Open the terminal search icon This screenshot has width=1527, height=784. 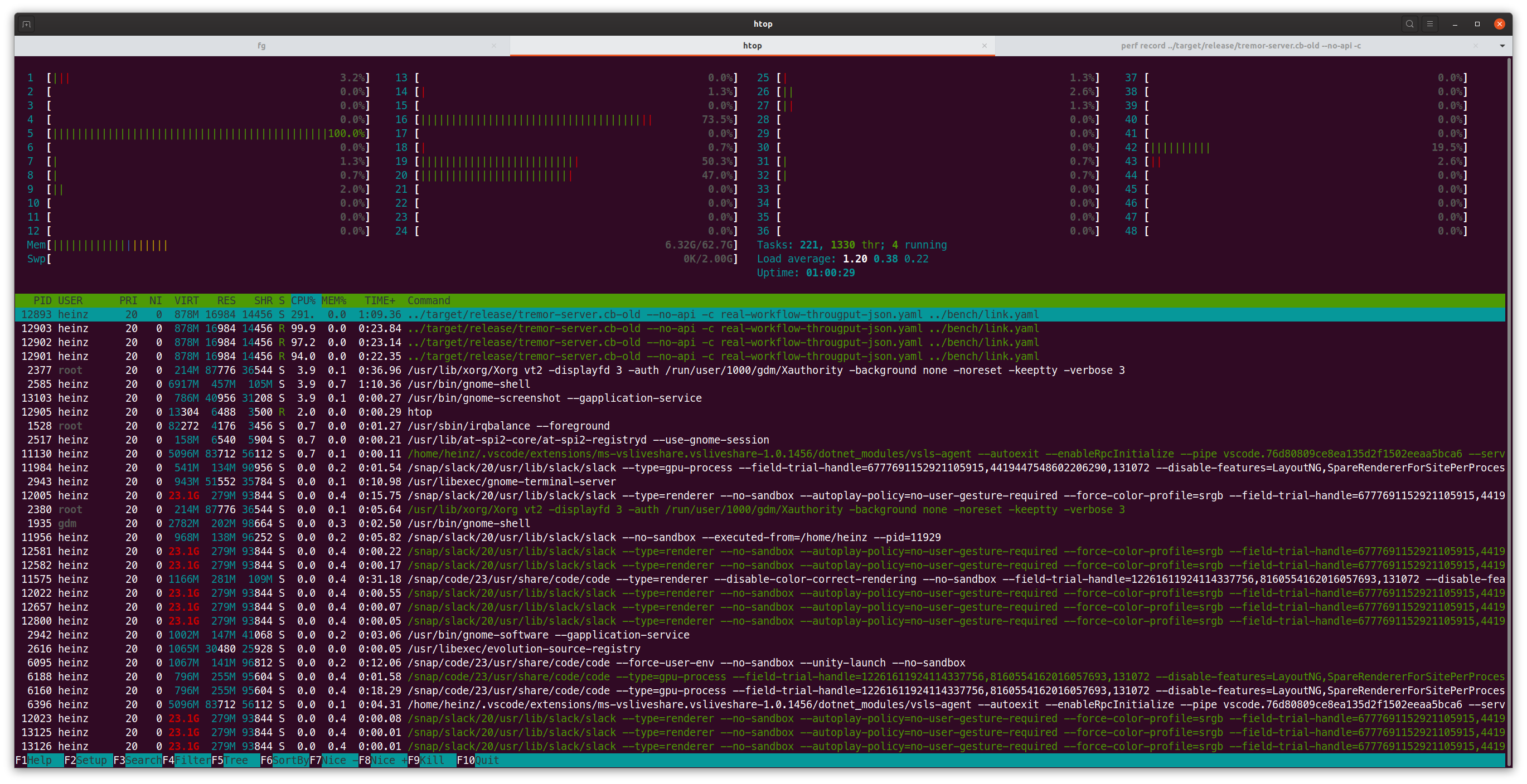coord(1409,25)
